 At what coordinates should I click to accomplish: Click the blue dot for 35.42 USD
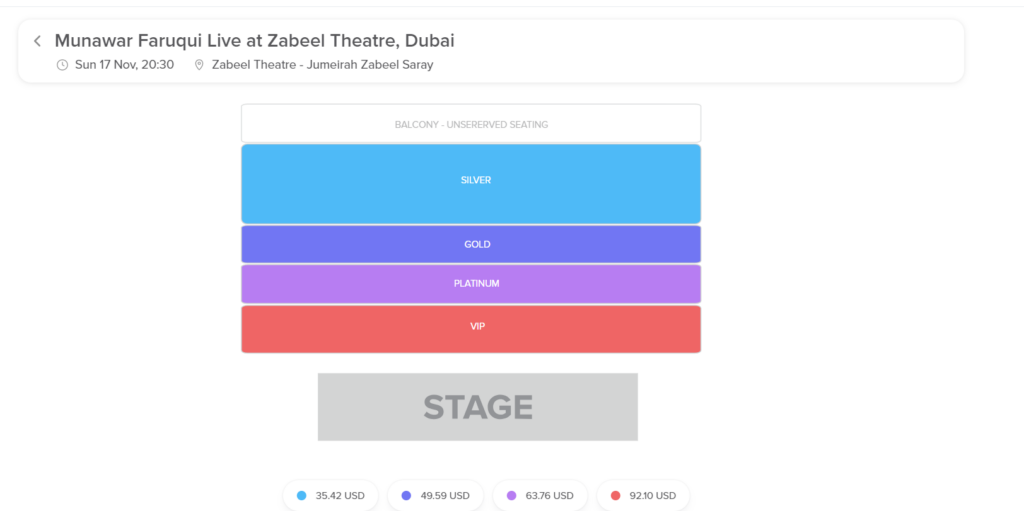301,495
